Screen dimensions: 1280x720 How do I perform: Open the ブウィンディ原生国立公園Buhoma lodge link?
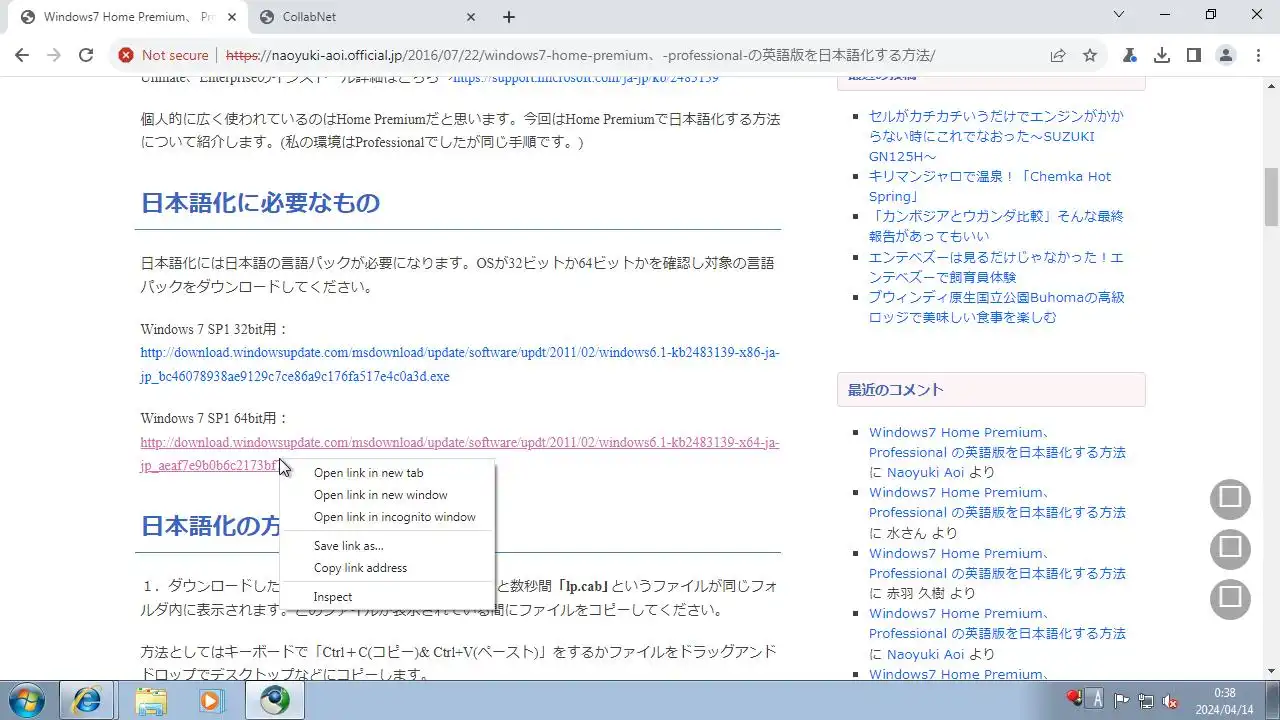tap(996, 307)
